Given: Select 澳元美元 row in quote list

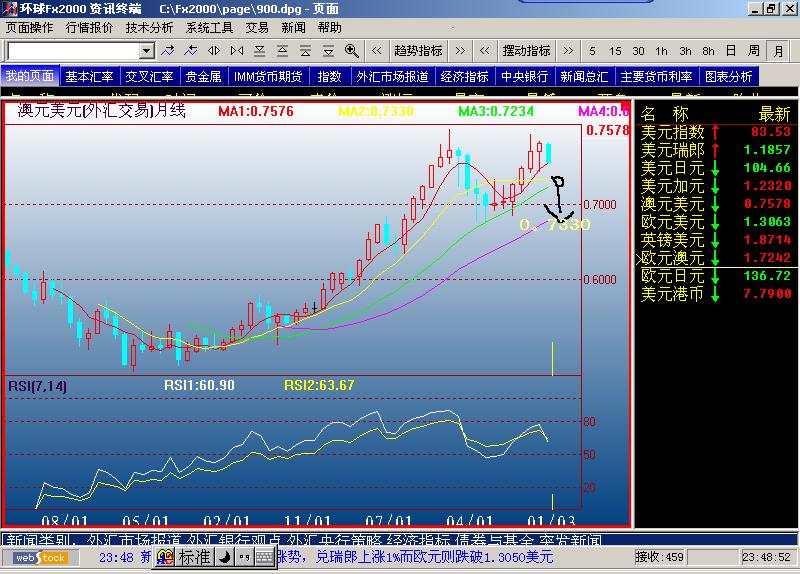Looking at the screenshot, I should click(716, 204).
